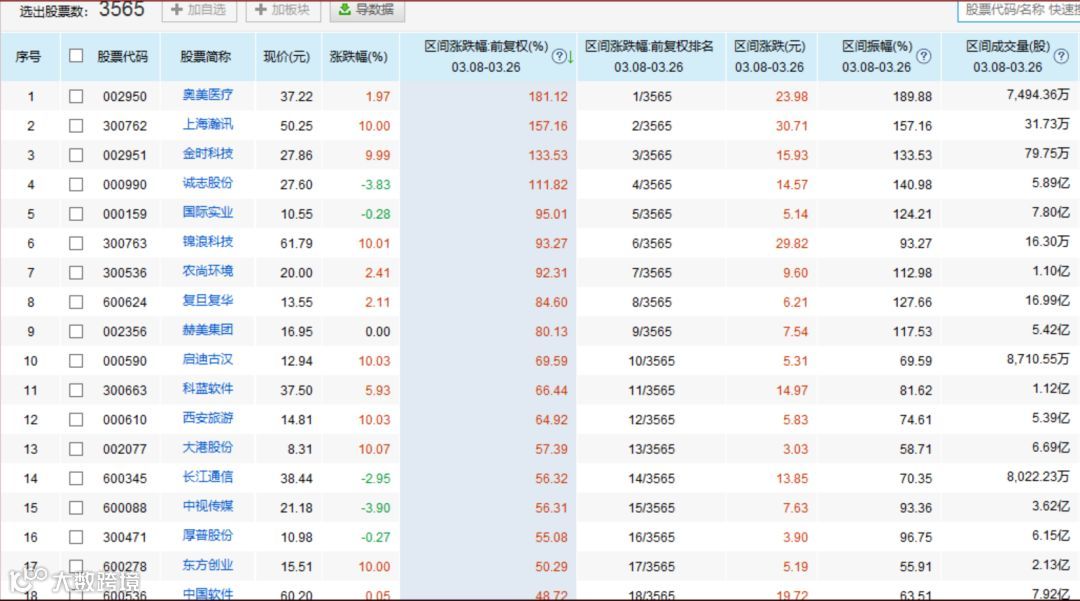Open stock link 科蓝软件
Viewport: 1080px width, 601px height.
pyautogui.click(x=207, y=389)
